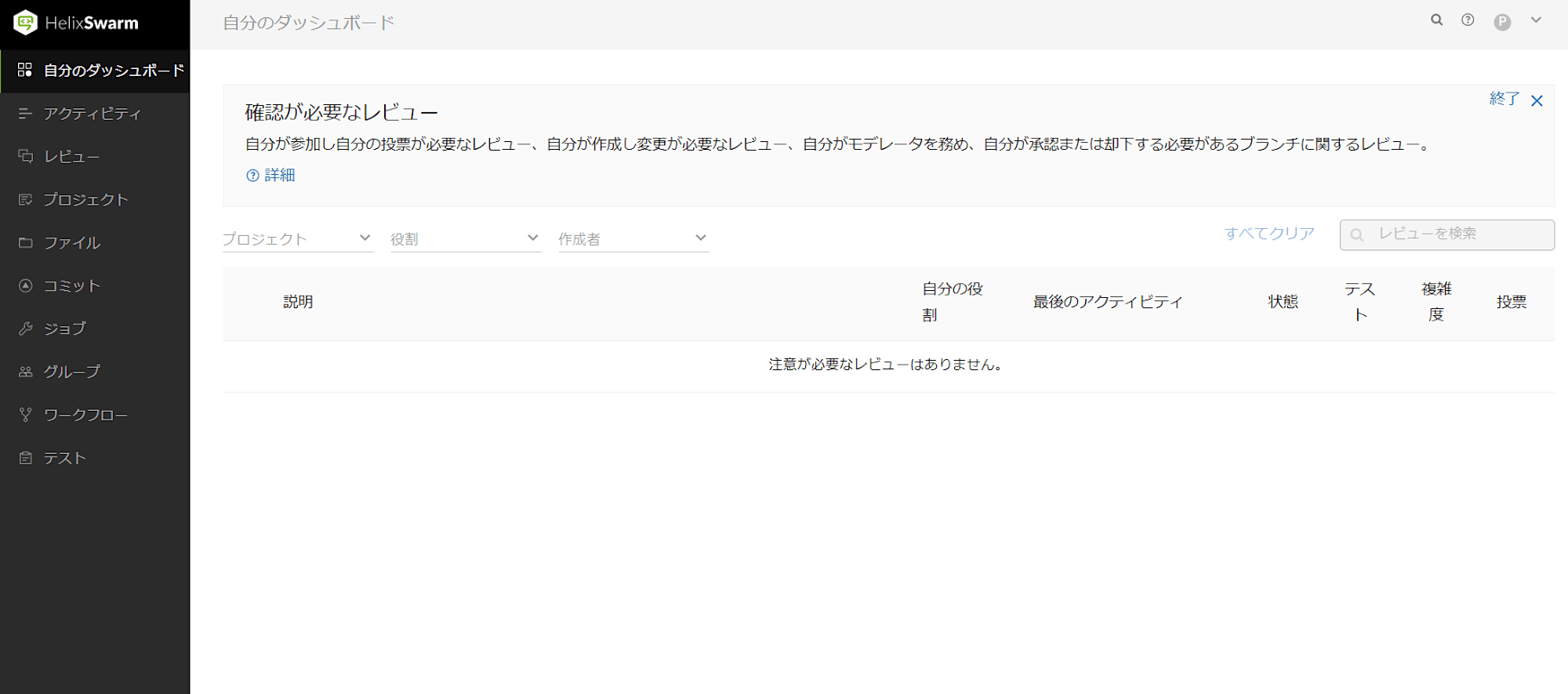Go to プロジェクト page
This screenshot has height=694, width=1568.
tap(95, 199)
